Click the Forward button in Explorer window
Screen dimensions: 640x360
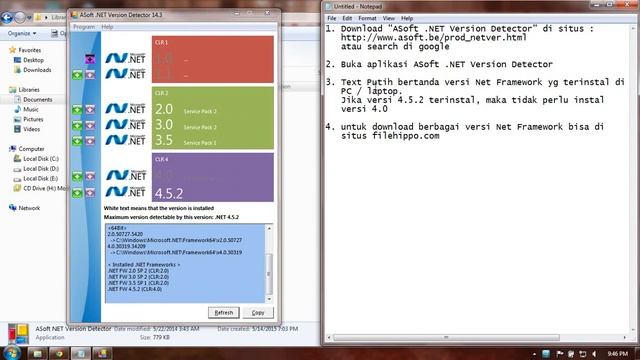click(x=20, y=18)
